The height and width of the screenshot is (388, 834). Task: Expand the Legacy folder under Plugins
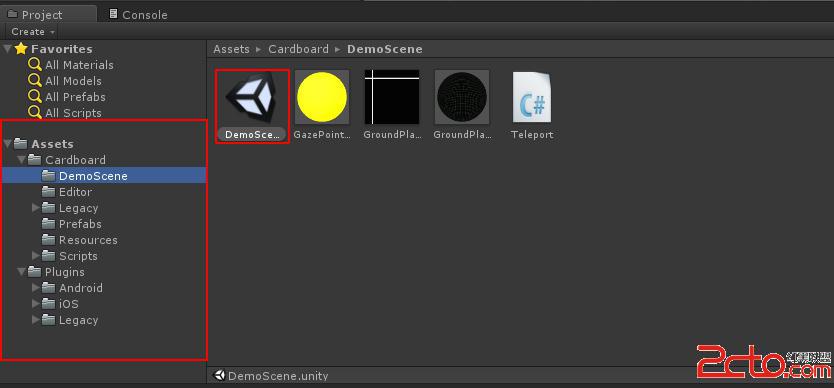(x=36, y=320)
